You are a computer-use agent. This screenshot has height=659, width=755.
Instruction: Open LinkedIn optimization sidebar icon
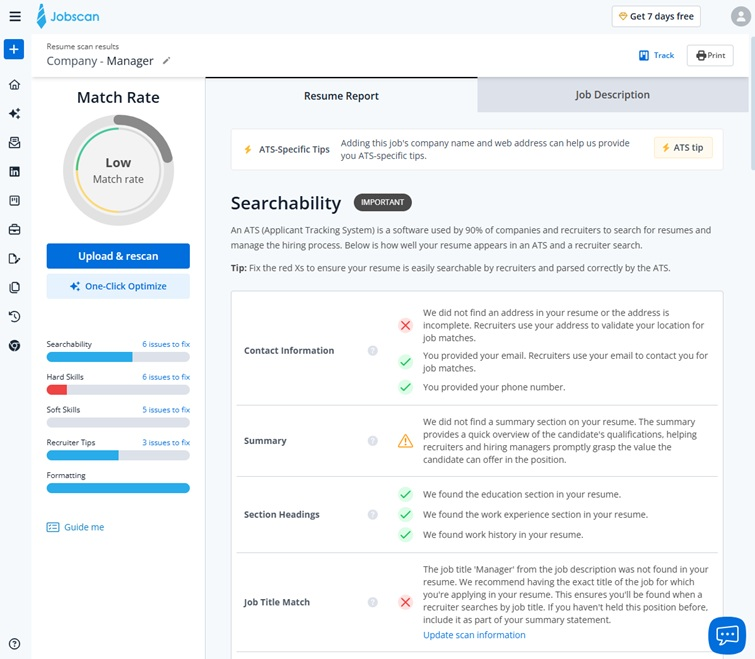(14, 171)
